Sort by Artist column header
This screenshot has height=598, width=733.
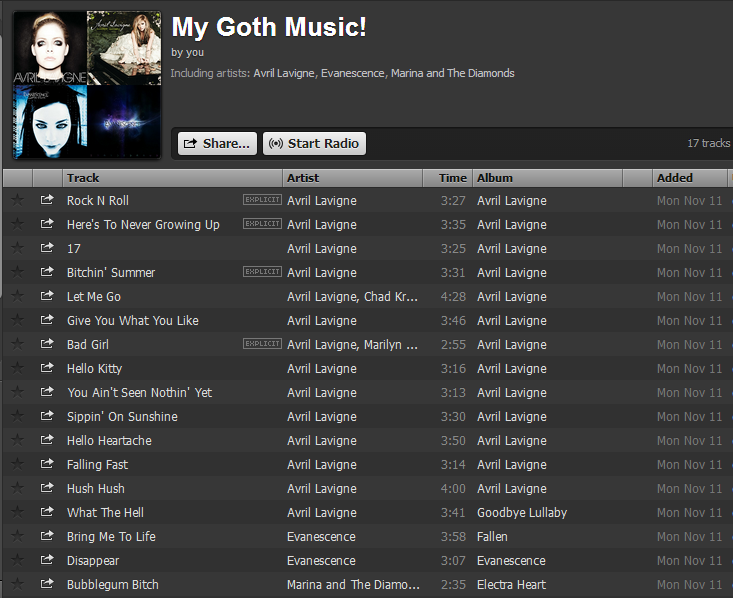coord(353,178)
